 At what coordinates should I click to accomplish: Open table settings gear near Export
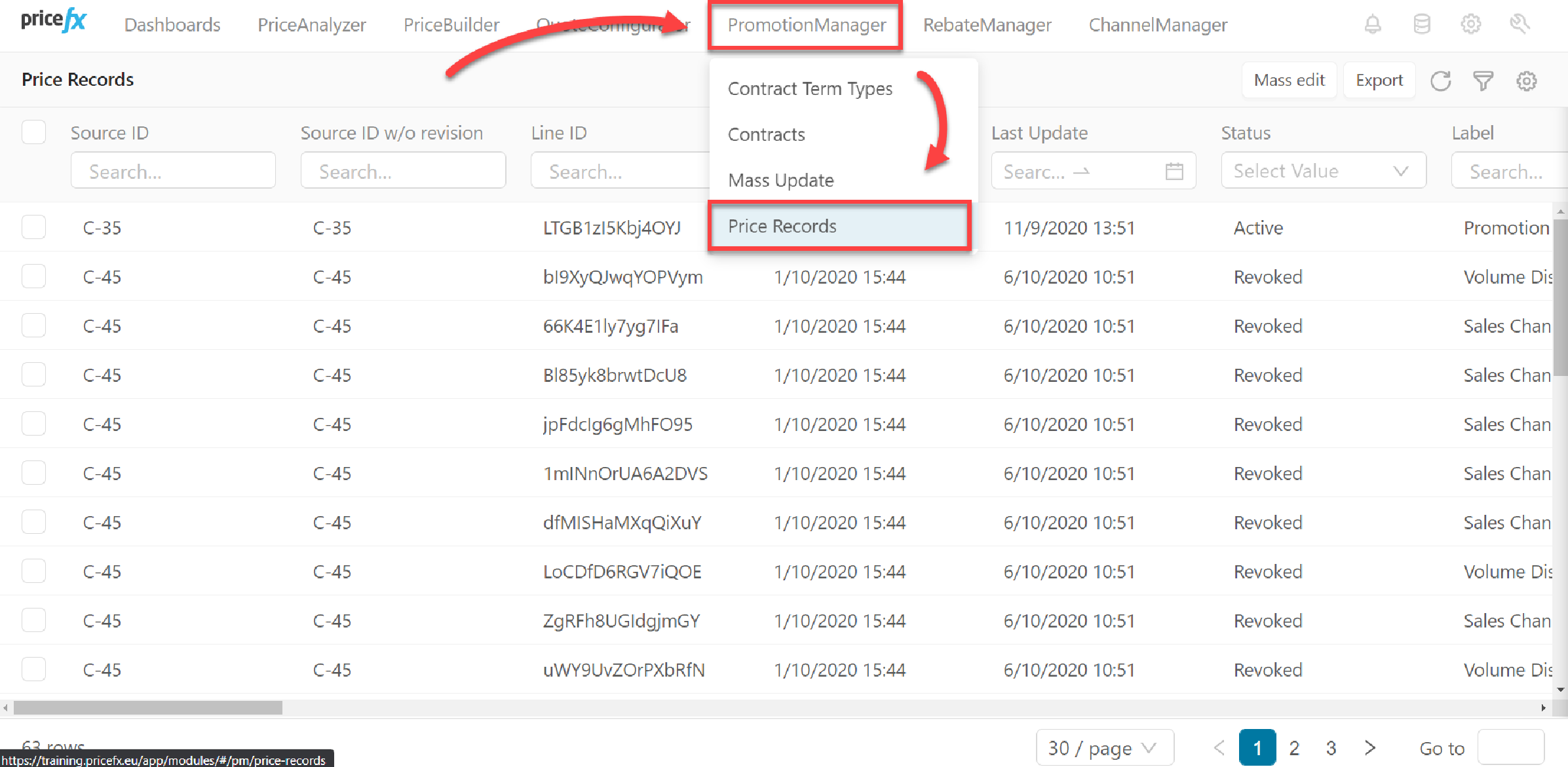1526,81
